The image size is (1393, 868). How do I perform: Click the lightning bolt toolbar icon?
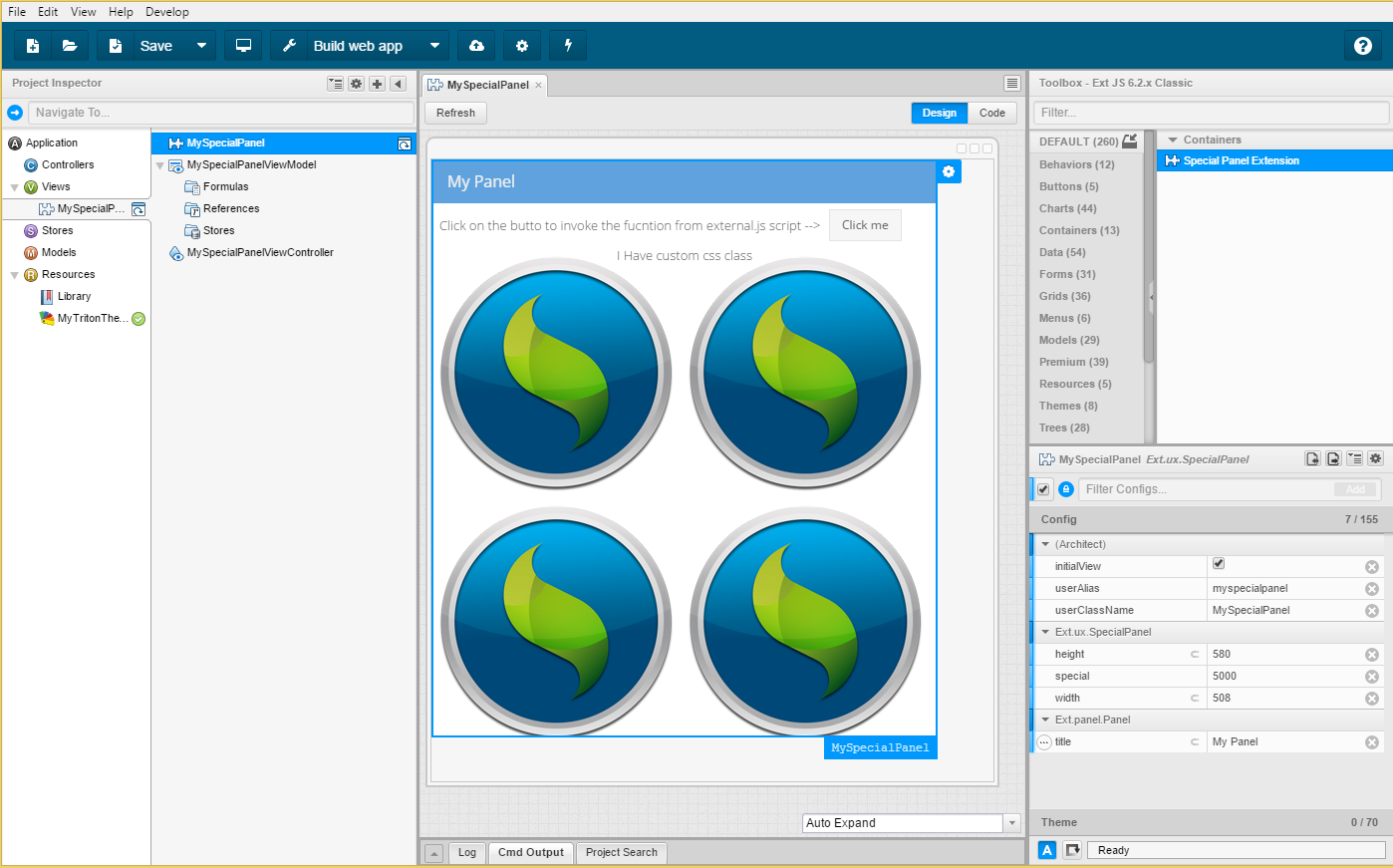click(x=568, y=46)
